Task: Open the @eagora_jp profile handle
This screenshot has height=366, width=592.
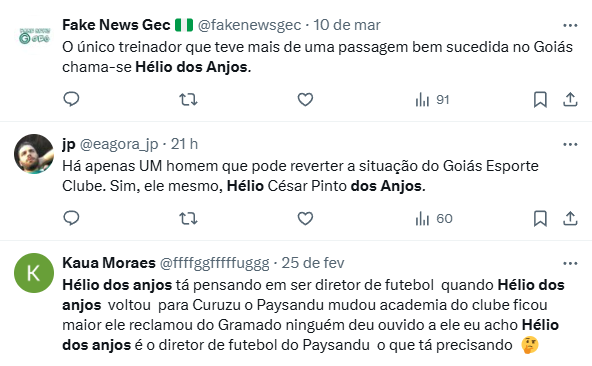Action: [119, 144]
